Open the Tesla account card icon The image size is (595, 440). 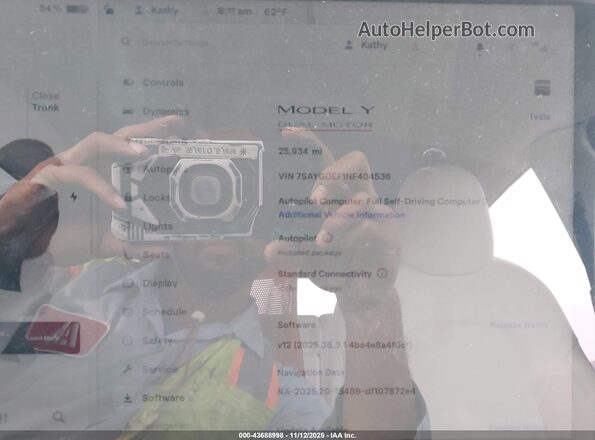coord(542,88)
